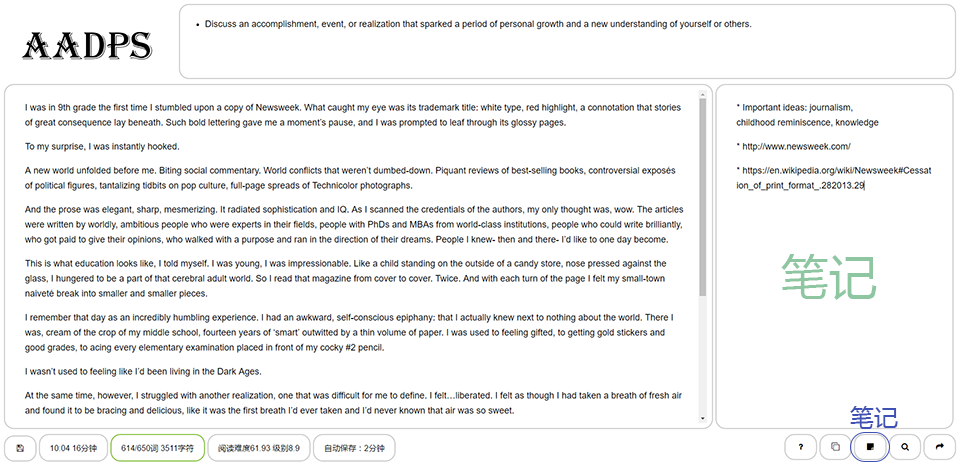Click the "Important ideas" note line
This screenshot has width=960, height=470.
808,115
